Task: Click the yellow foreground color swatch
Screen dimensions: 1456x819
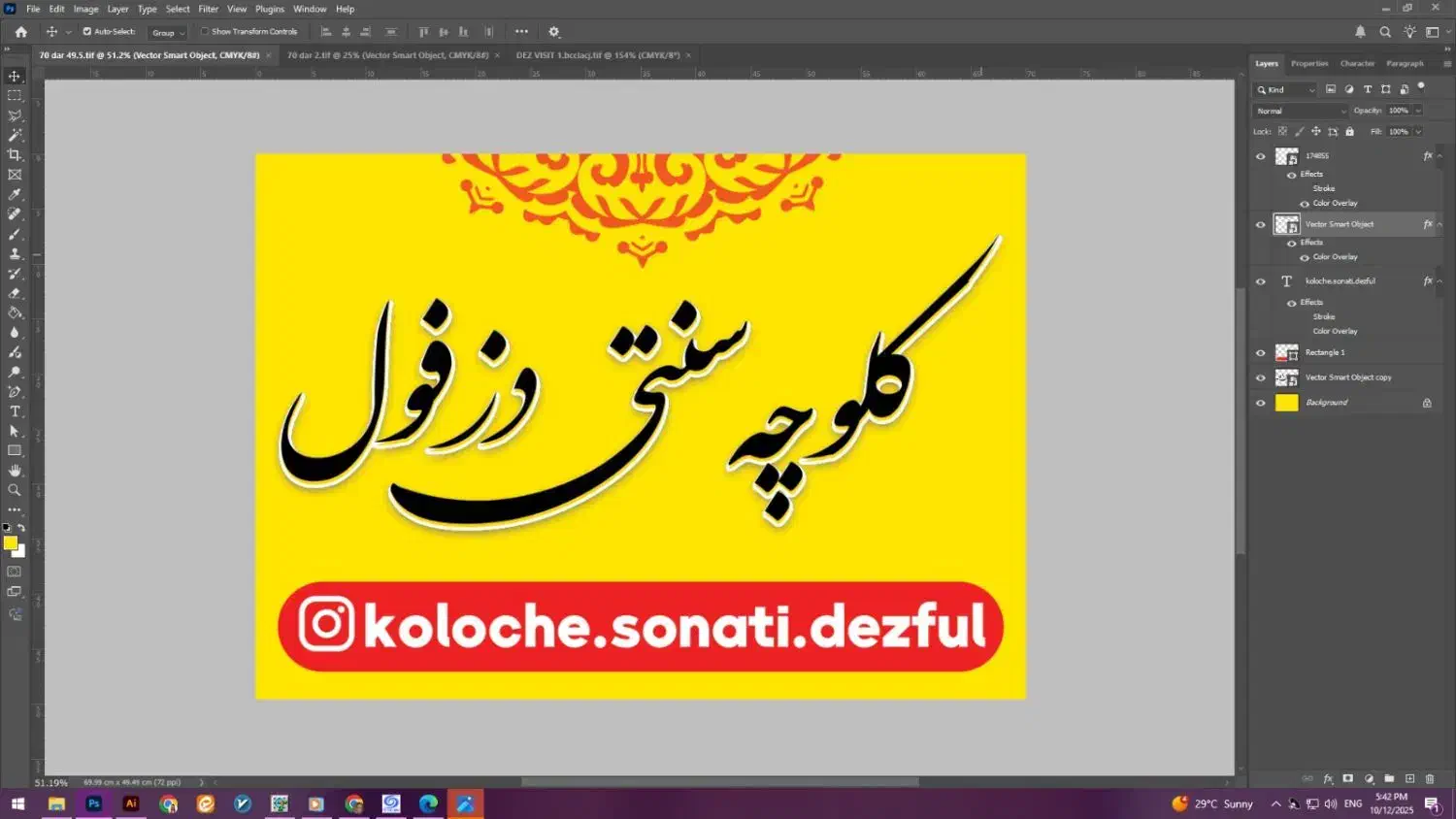Action: (x=10, y=542)
